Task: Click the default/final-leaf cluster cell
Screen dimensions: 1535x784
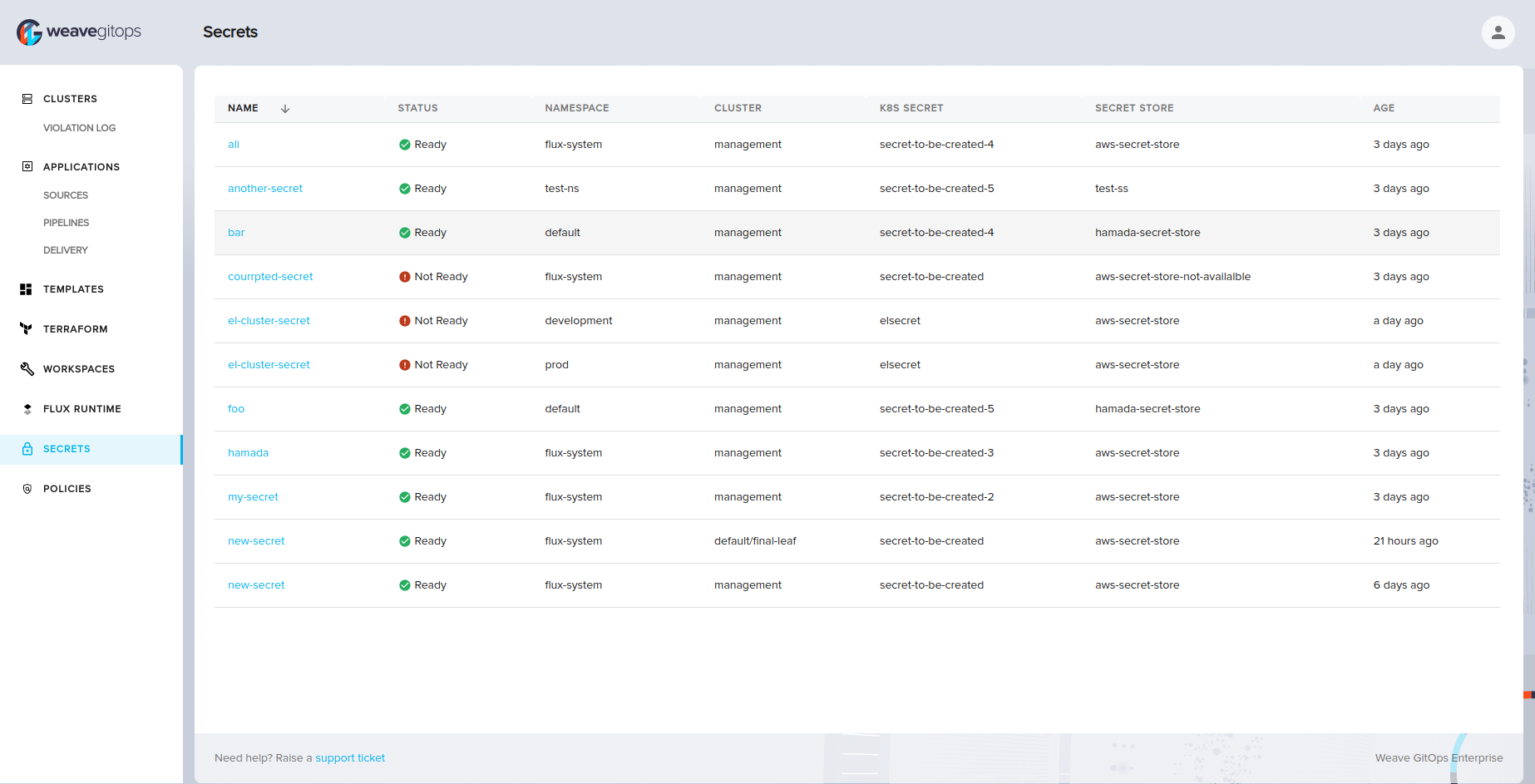Action: 755,541
